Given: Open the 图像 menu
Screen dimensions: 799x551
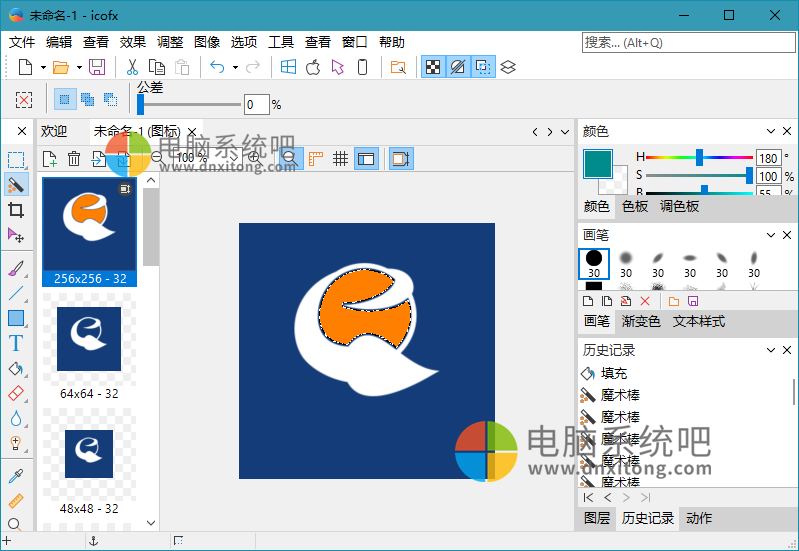Looking at the screenshot, I should [207, 42].
